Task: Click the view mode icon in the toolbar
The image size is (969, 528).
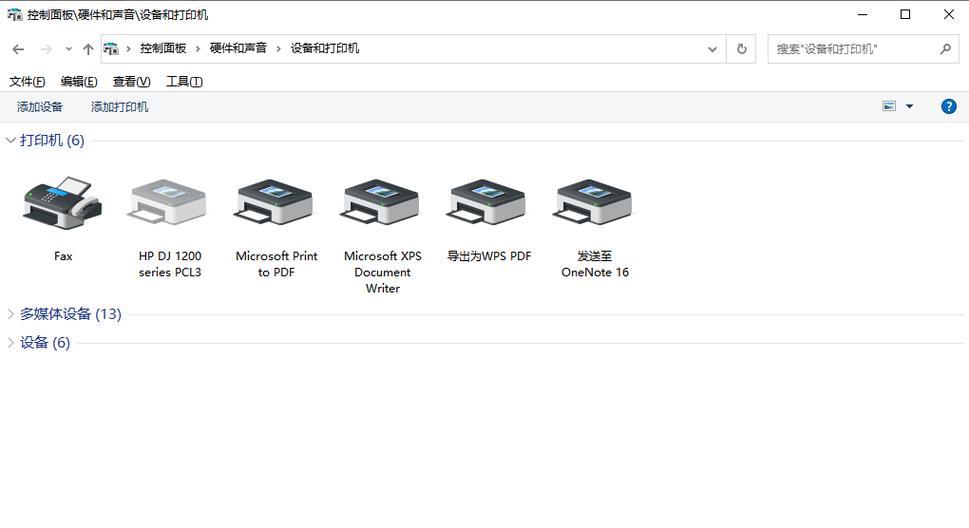Action: (889, 106)
